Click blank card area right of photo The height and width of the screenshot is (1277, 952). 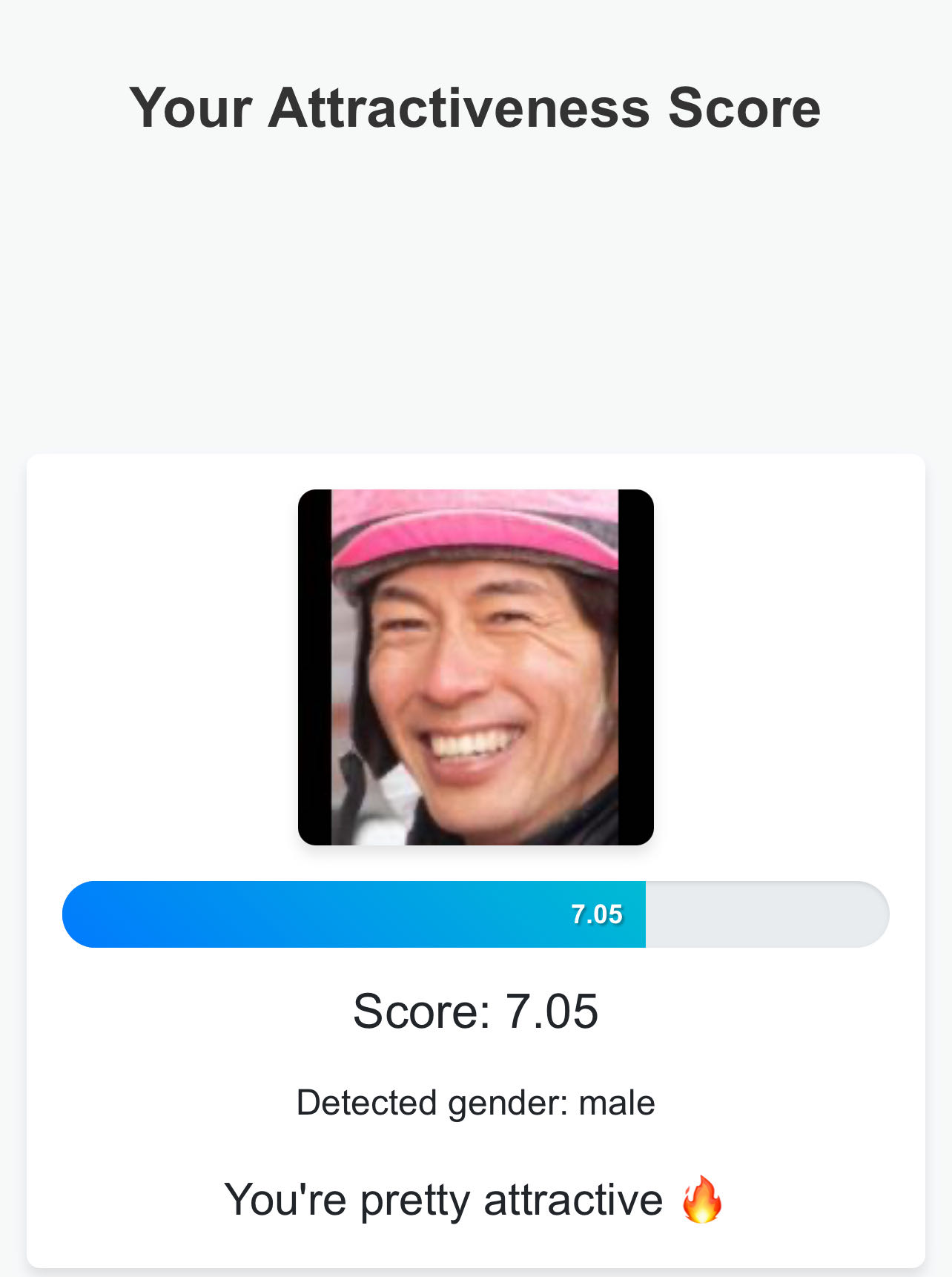point(790,667)
